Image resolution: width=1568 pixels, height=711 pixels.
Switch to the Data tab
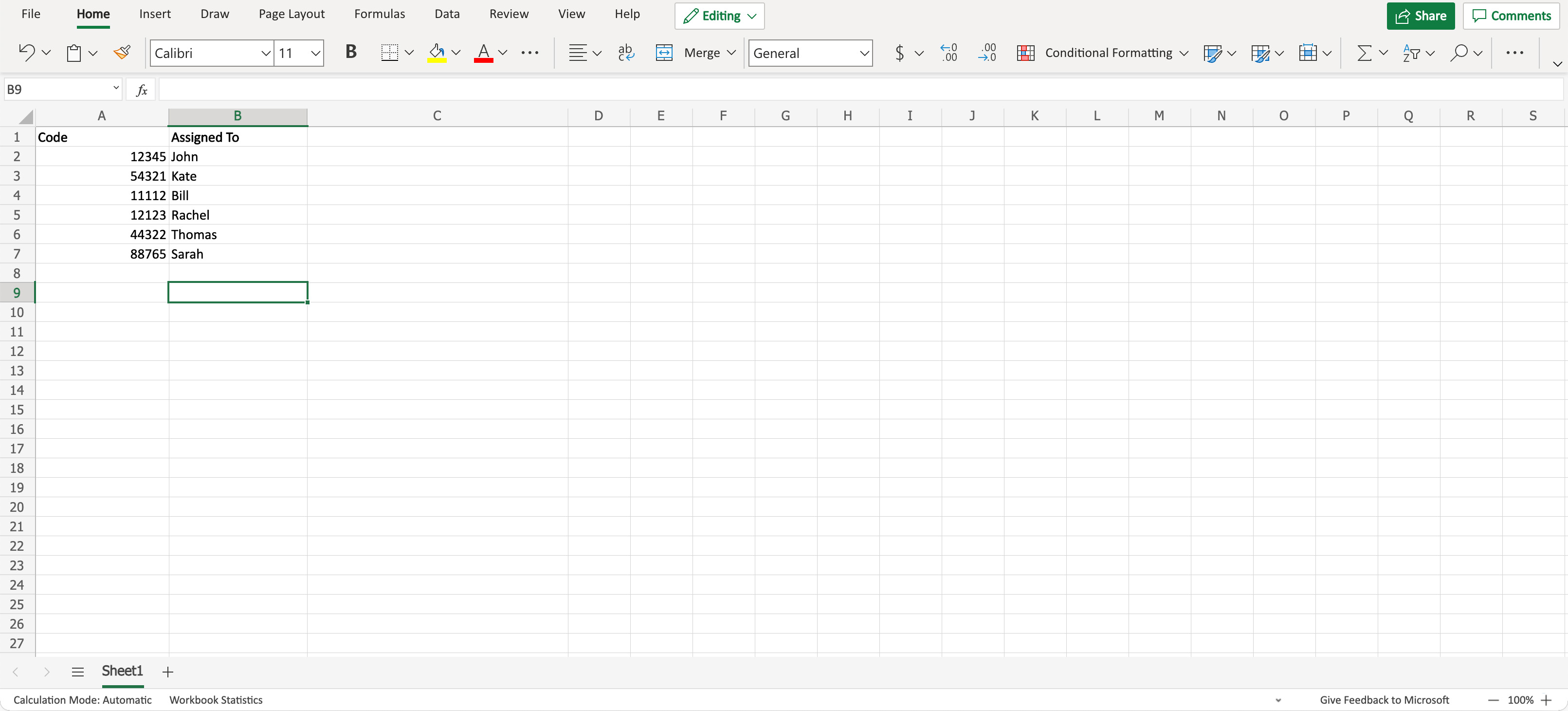pyautogui.click(x=447, y=14)
